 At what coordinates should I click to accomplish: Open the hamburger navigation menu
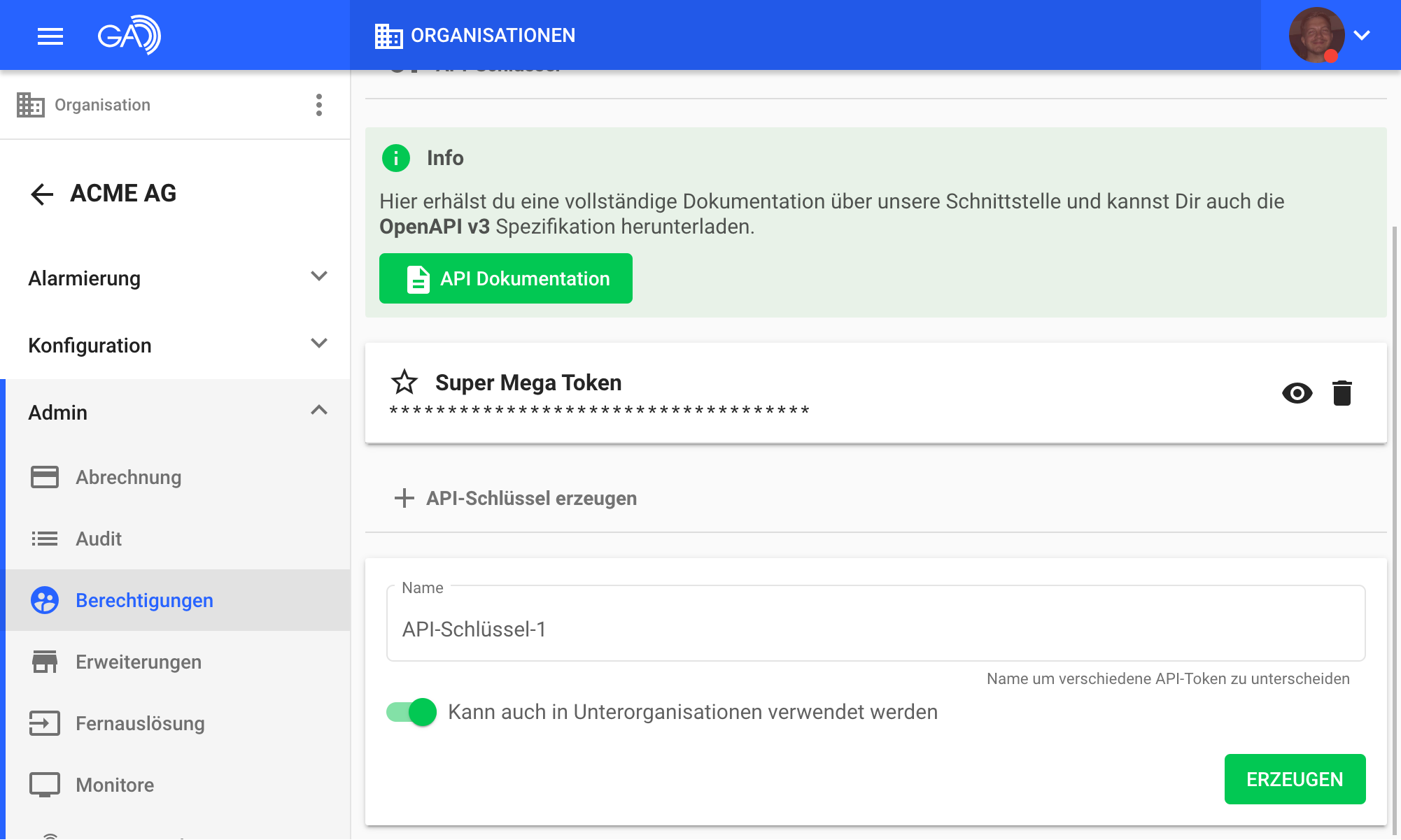click(50, 36)
